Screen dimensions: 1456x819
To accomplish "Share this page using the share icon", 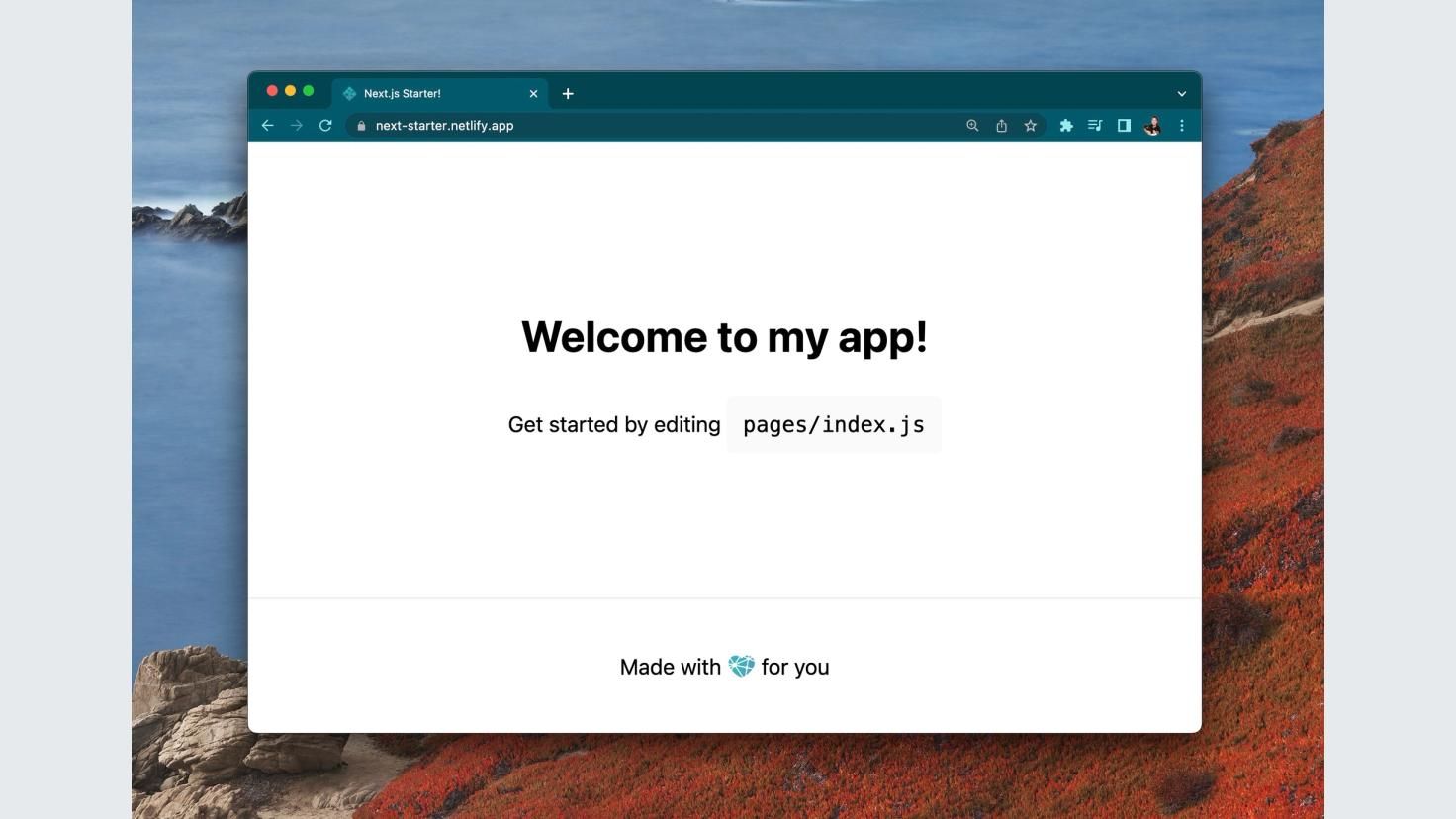I will 1001,126.
